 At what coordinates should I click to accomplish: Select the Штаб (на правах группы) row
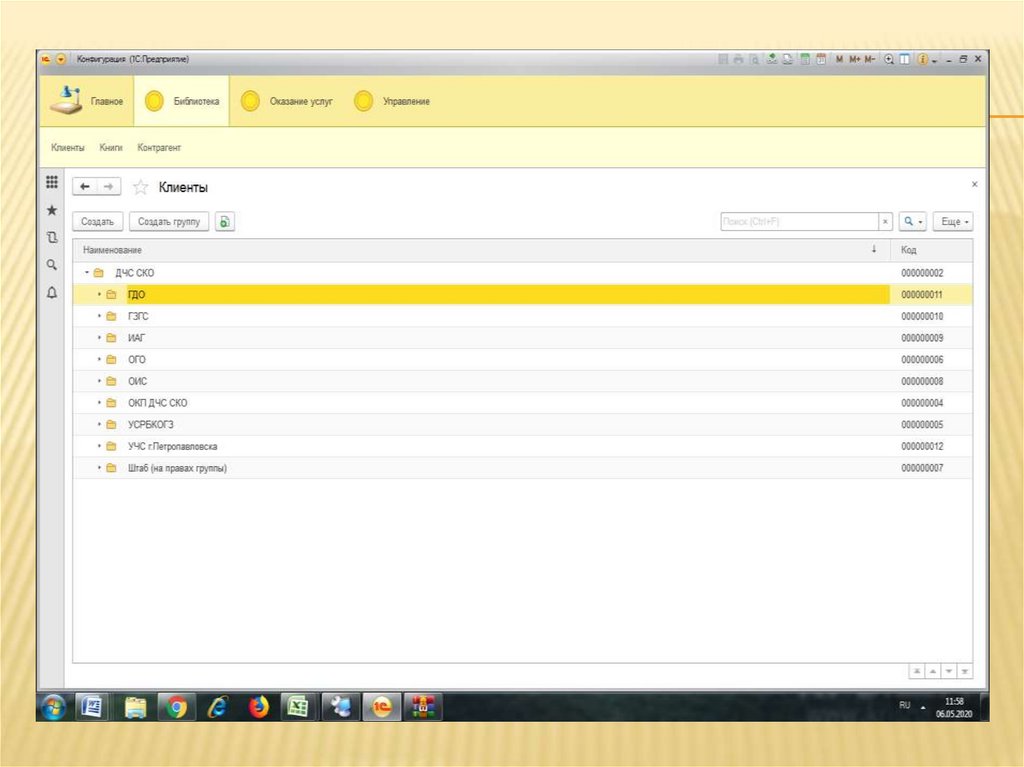522,468
